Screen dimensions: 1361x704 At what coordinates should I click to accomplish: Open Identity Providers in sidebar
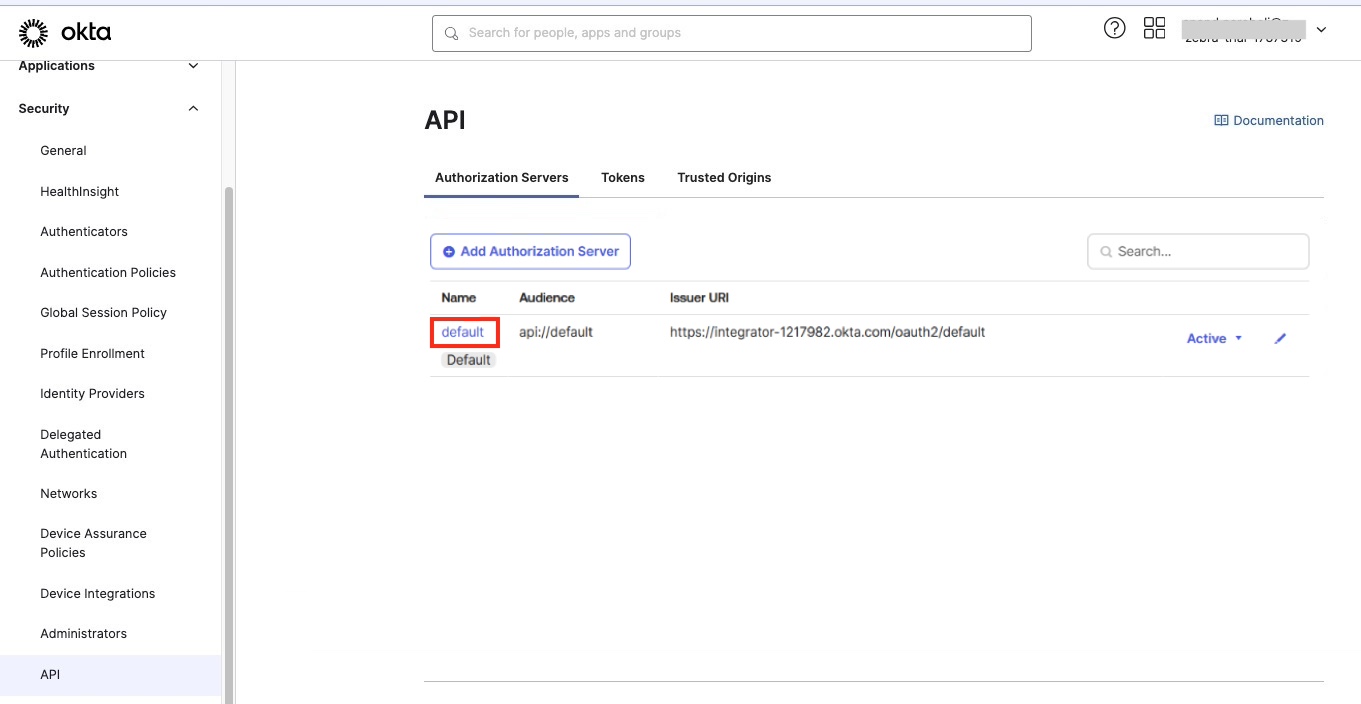click(x=92, y=394)
